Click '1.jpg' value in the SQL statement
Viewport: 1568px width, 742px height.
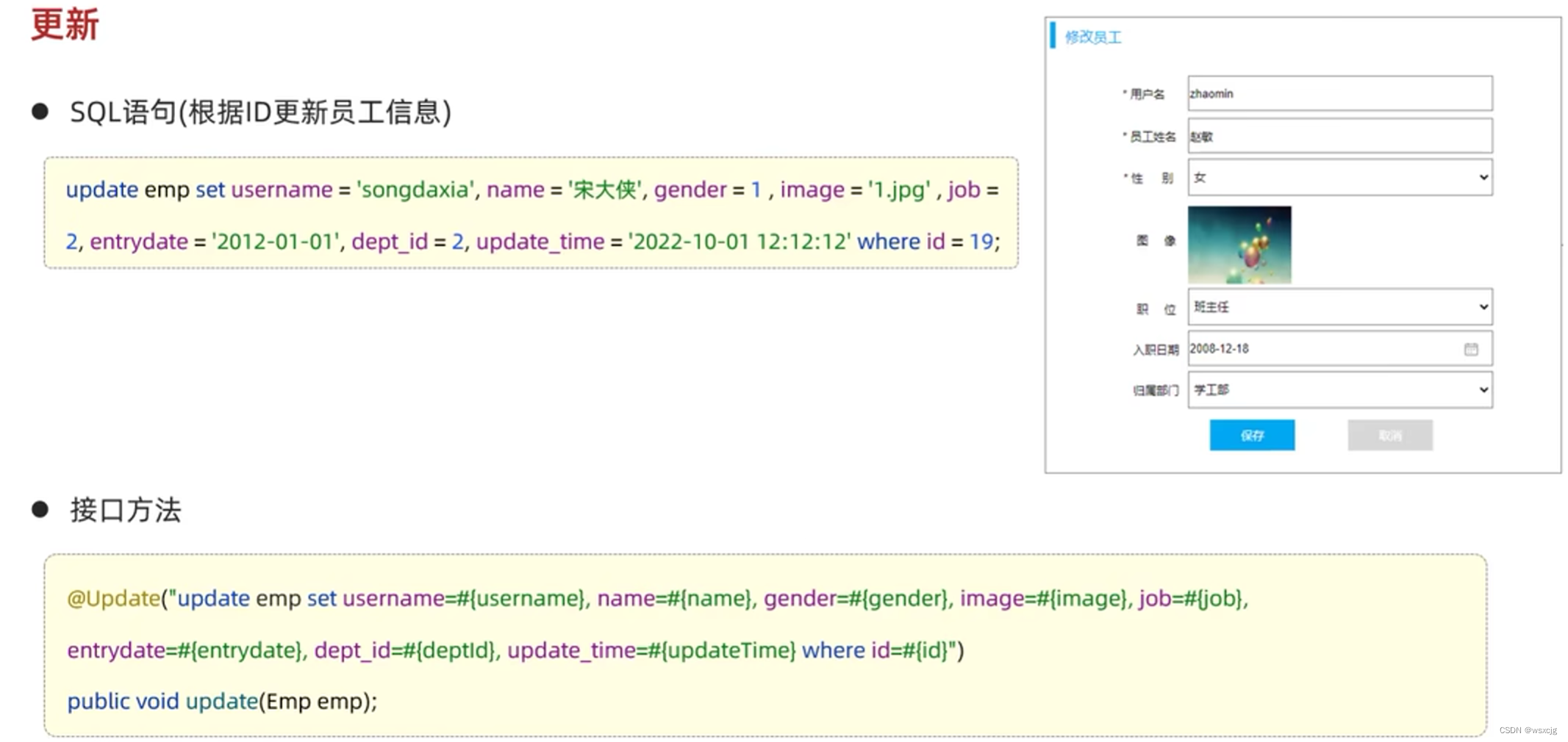tap(899, 190)
